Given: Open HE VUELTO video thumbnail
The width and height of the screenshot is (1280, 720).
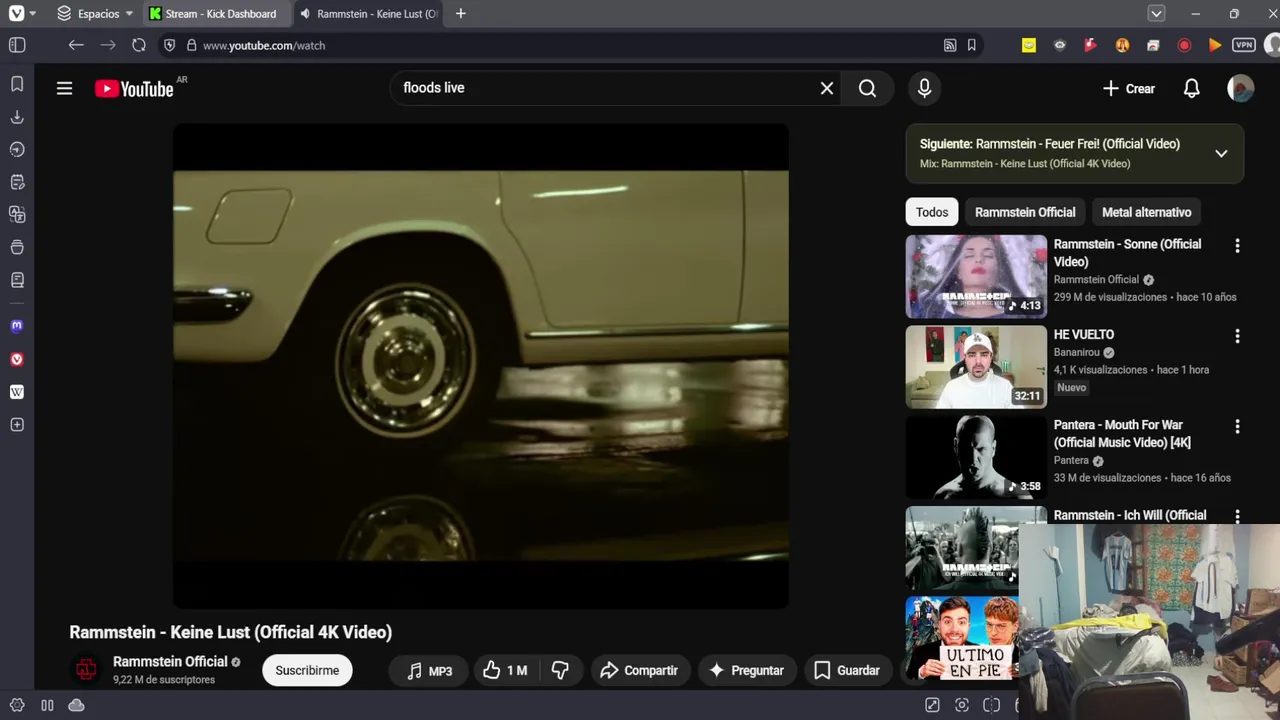Looking at the screenshot, I should point(976,367).
